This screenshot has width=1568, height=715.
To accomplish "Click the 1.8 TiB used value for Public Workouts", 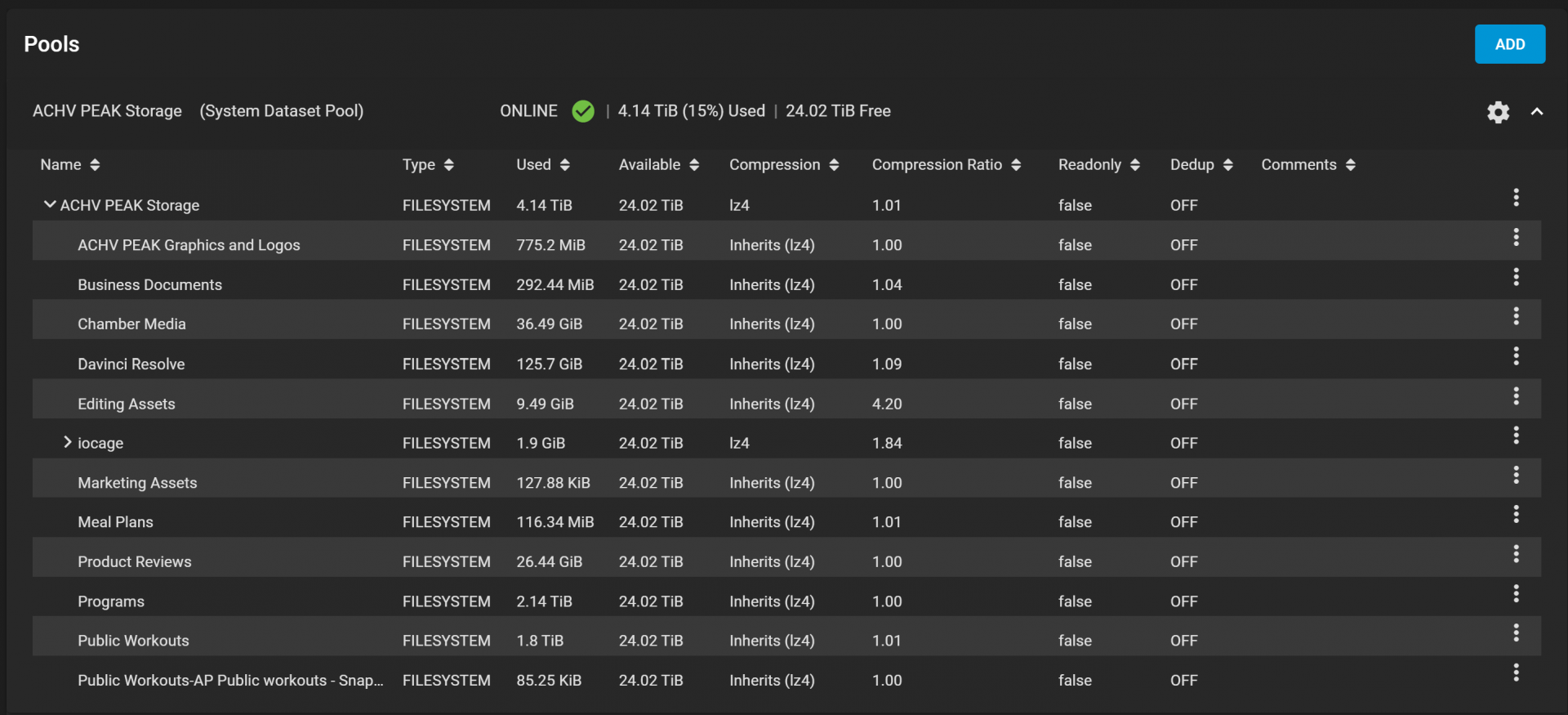I will coord(540,641).
